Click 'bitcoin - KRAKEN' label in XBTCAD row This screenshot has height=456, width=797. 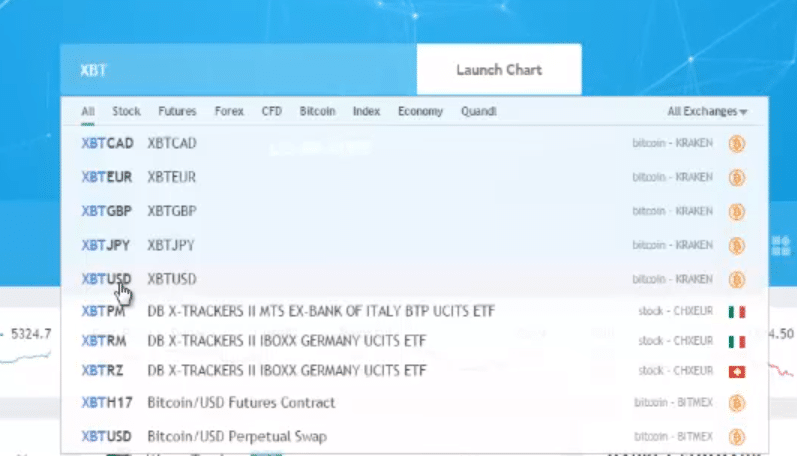[x=672, y=143]
